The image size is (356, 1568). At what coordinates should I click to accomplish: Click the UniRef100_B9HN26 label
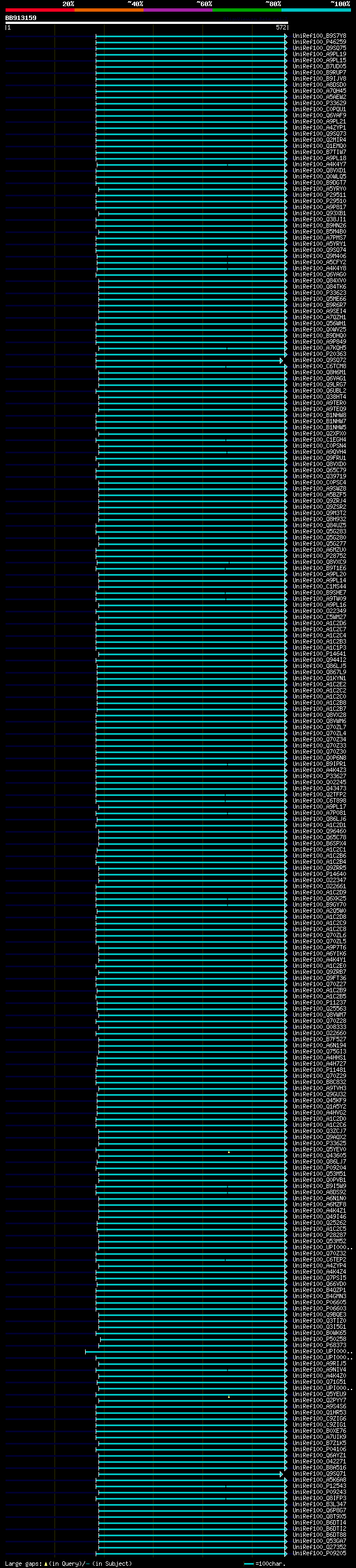(x=319, y=226)
